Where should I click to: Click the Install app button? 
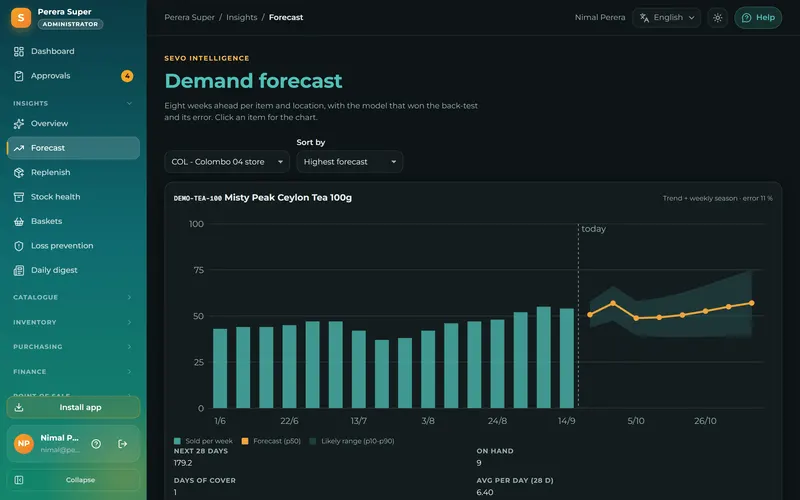click(73, 407)
